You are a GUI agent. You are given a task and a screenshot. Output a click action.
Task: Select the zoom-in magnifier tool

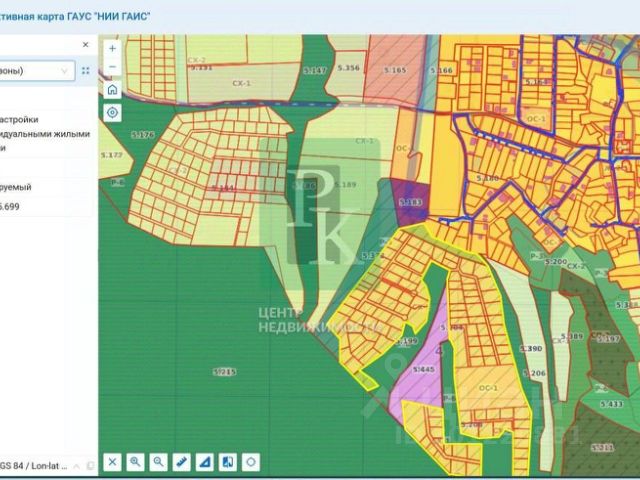(135, 462)
